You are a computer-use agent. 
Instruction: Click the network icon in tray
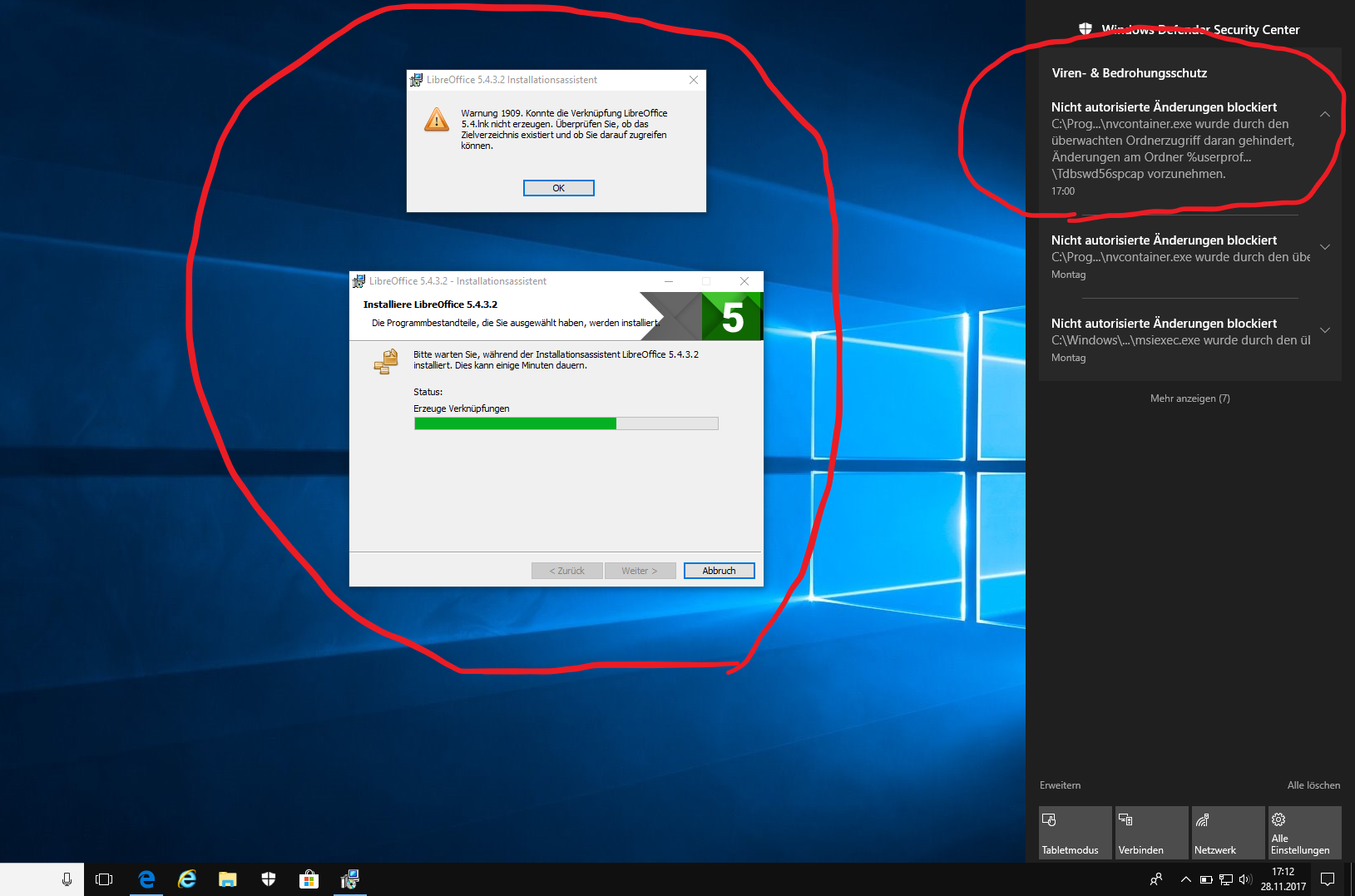click(x=1226, y=879)
